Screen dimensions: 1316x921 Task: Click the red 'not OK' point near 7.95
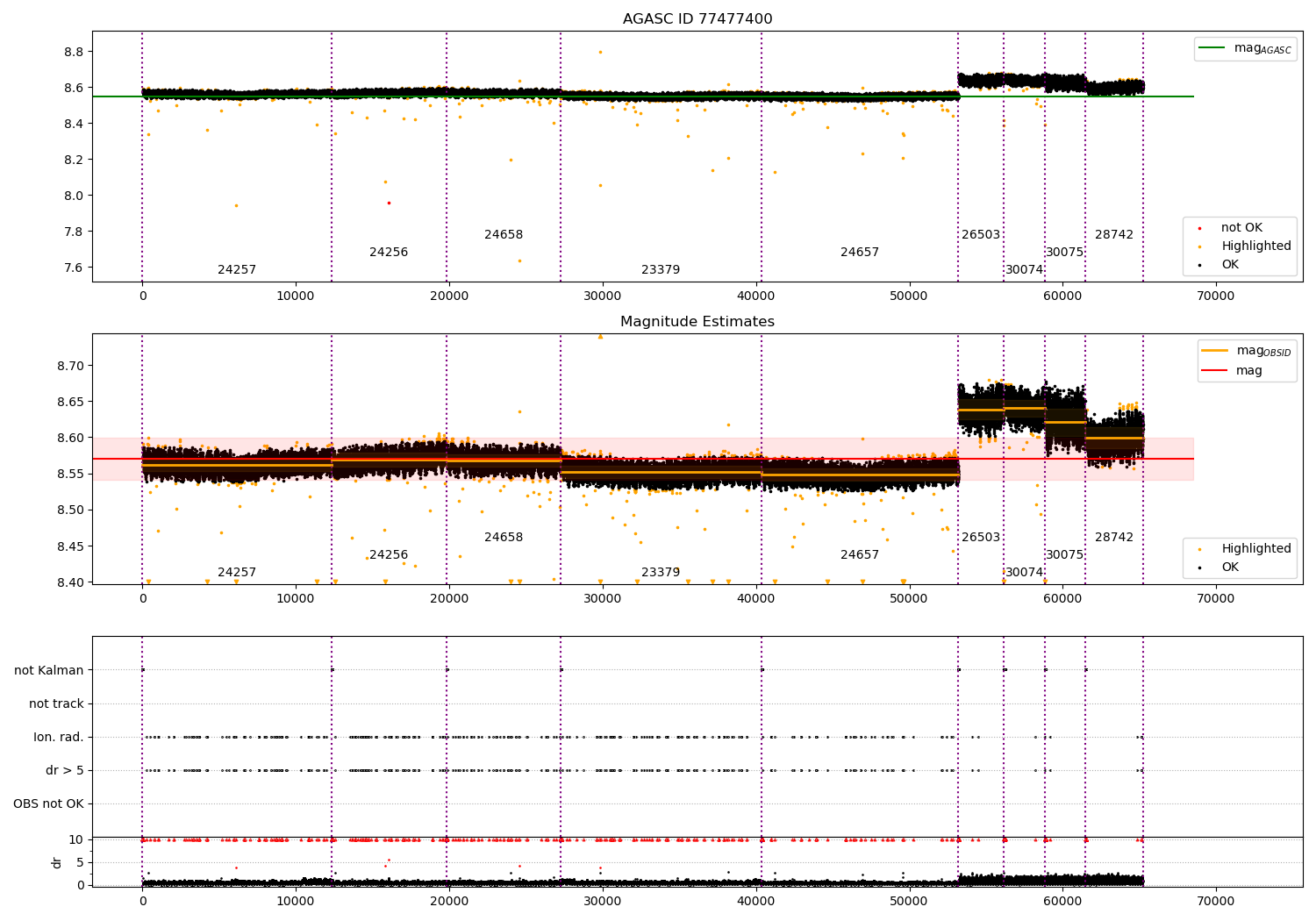(x=389, y=203)
